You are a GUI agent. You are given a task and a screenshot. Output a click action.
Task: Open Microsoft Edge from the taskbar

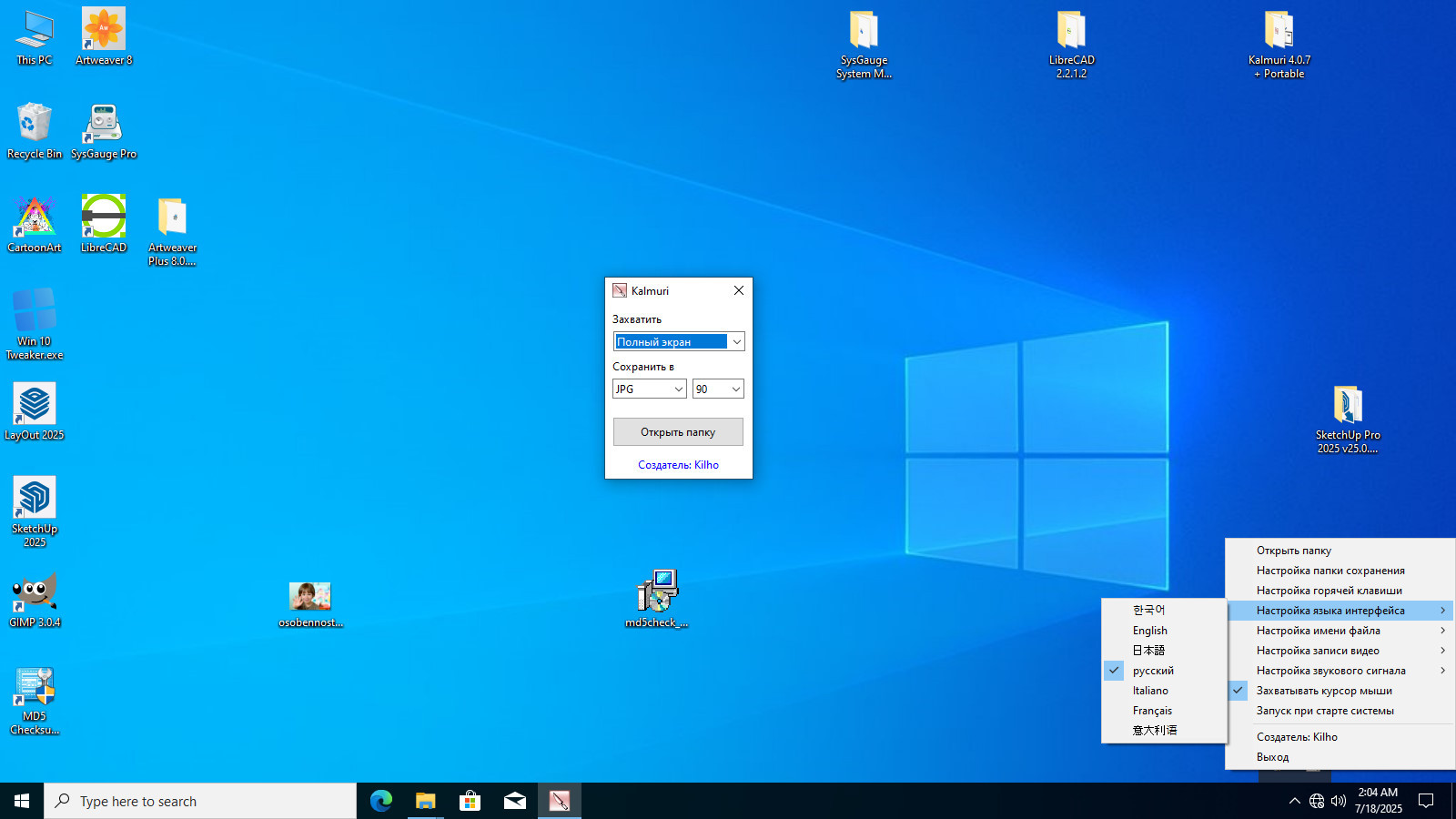coord(380,801)
